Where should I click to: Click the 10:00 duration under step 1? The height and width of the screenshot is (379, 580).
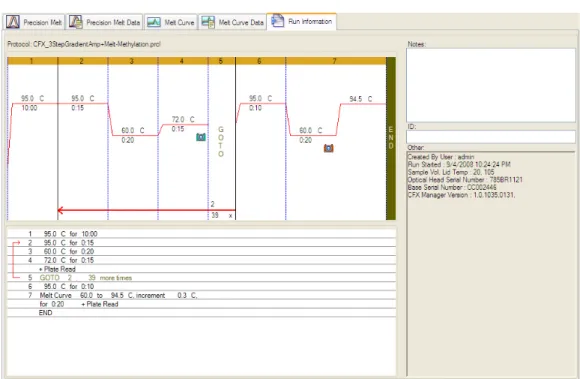[29, 108]
